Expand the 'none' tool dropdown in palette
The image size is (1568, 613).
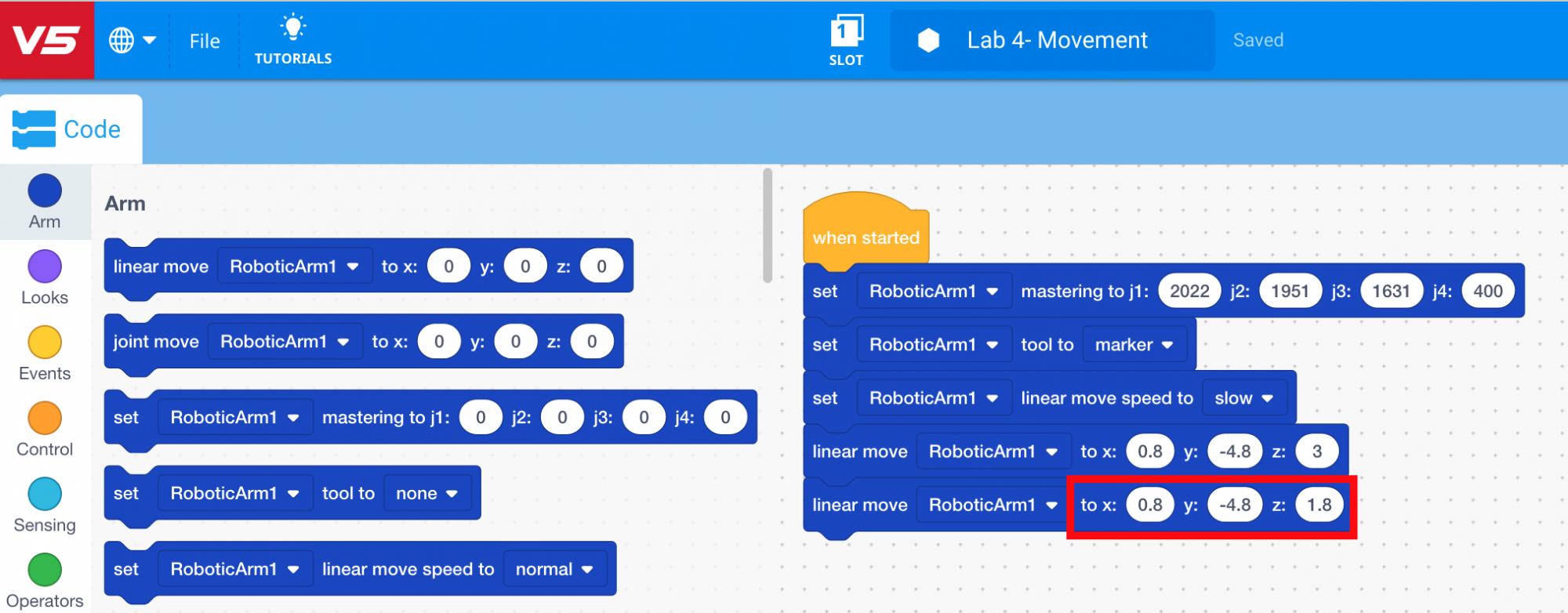pyautogui.click(x=426, y=493)
